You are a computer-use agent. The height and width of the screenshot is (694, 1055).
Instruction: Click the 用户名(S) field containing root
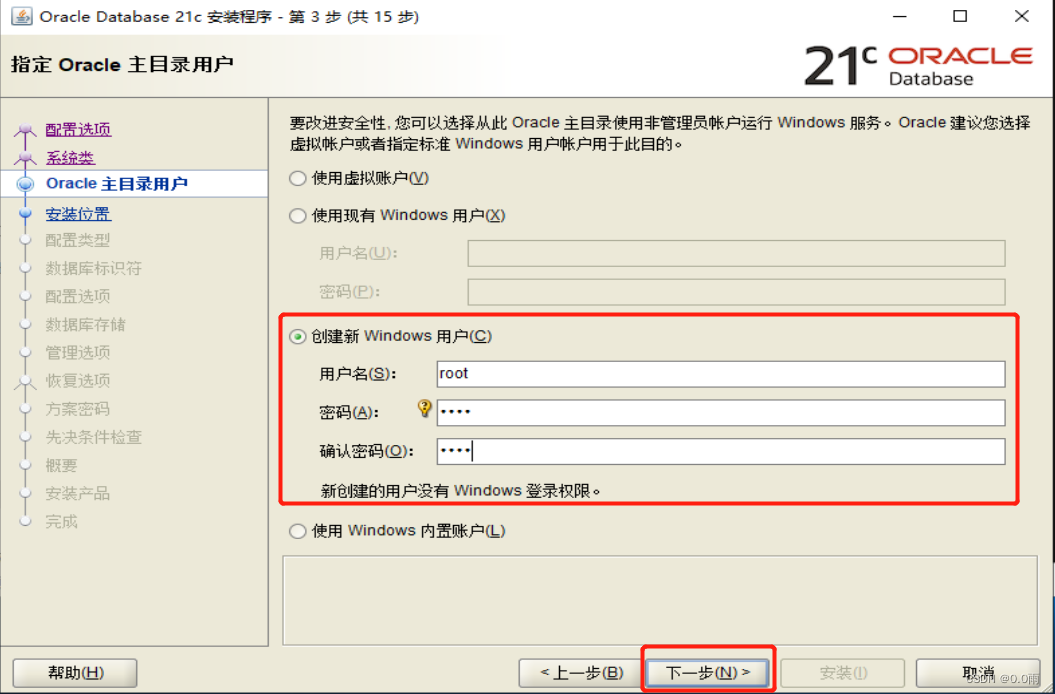pyautogui.click(x=721, y=374)
